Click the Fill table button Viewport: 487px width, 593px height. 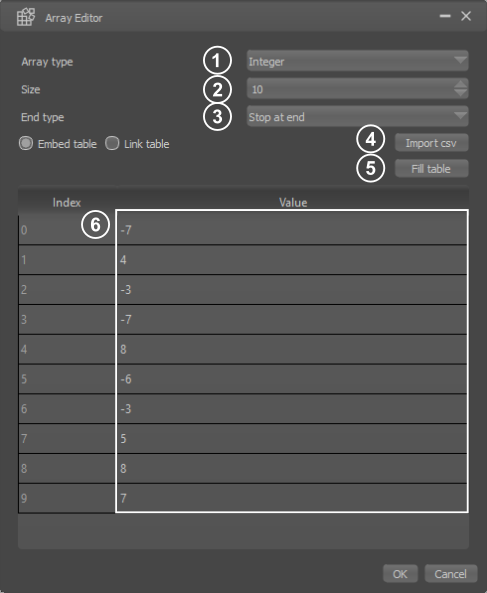pyautogui.click(x=431, y=168)
